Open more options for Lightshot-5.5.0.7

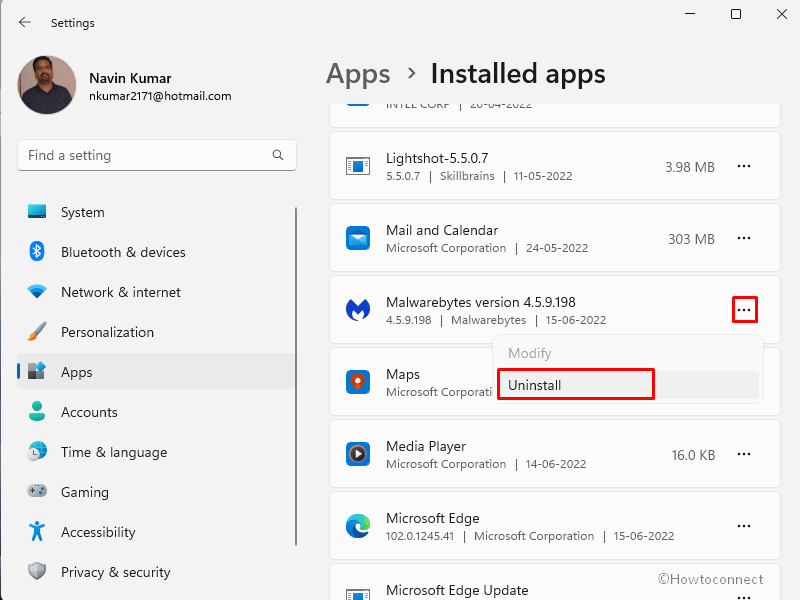click(x=744, y=166)
